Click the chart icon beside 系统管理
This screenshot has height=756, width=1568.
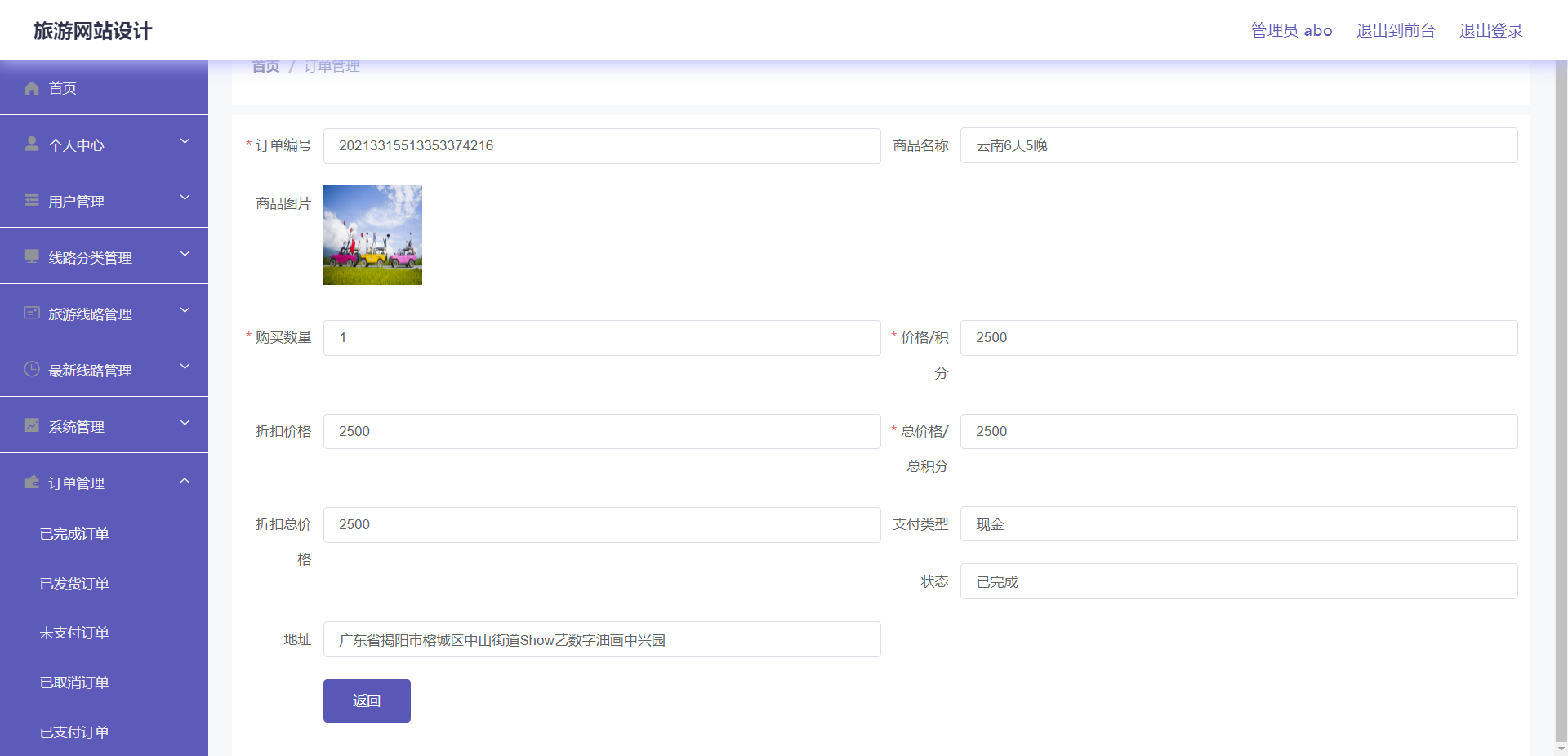pyautogui.click(x=32, y=425)
